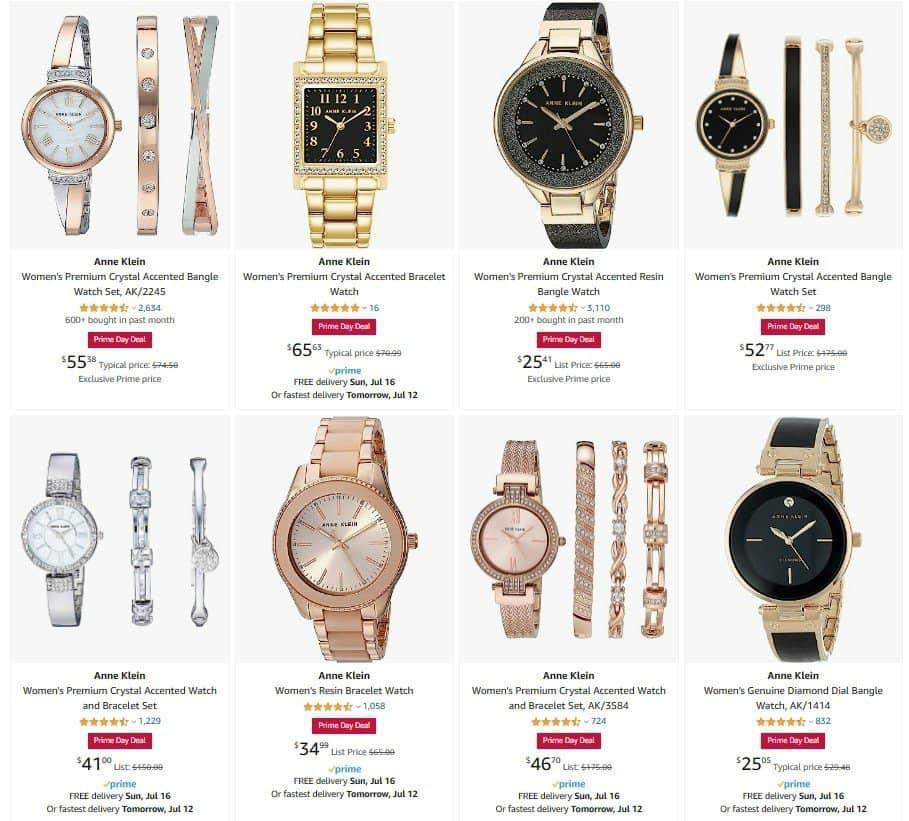Open the AK/1414 diamond dial watch image

pos(793,539)
